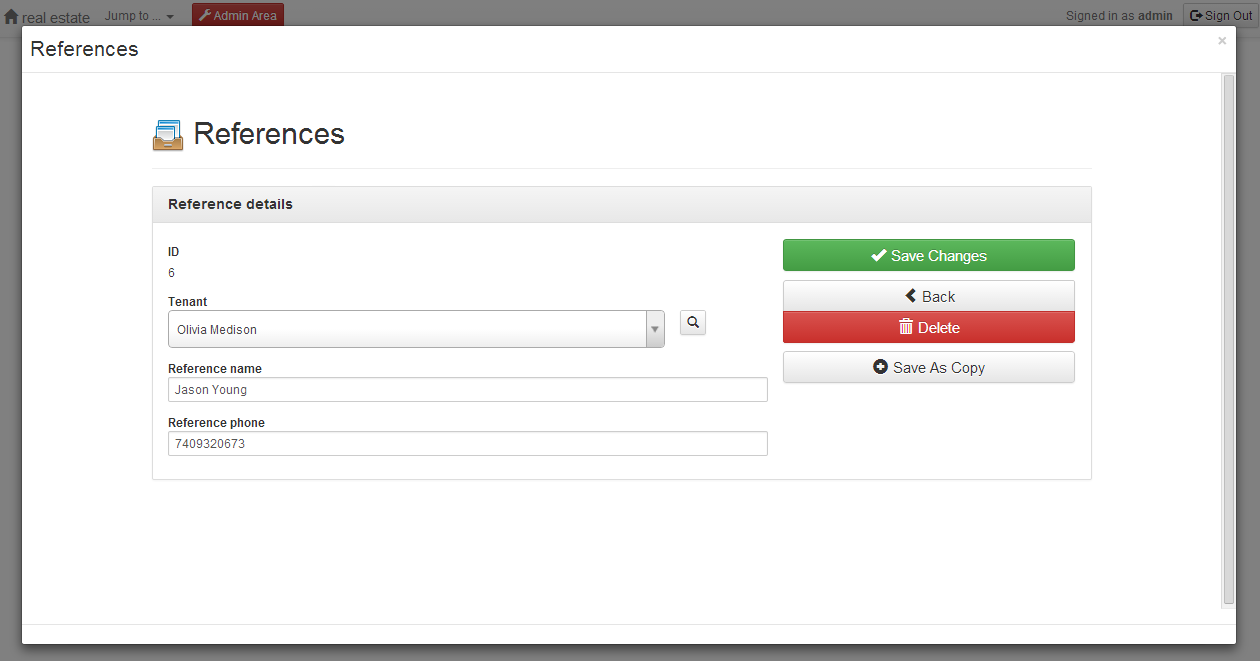Close the References modal with ×
Image resolution: width=1260 pixels, height=661 pixels.
tap(1221, 41)
